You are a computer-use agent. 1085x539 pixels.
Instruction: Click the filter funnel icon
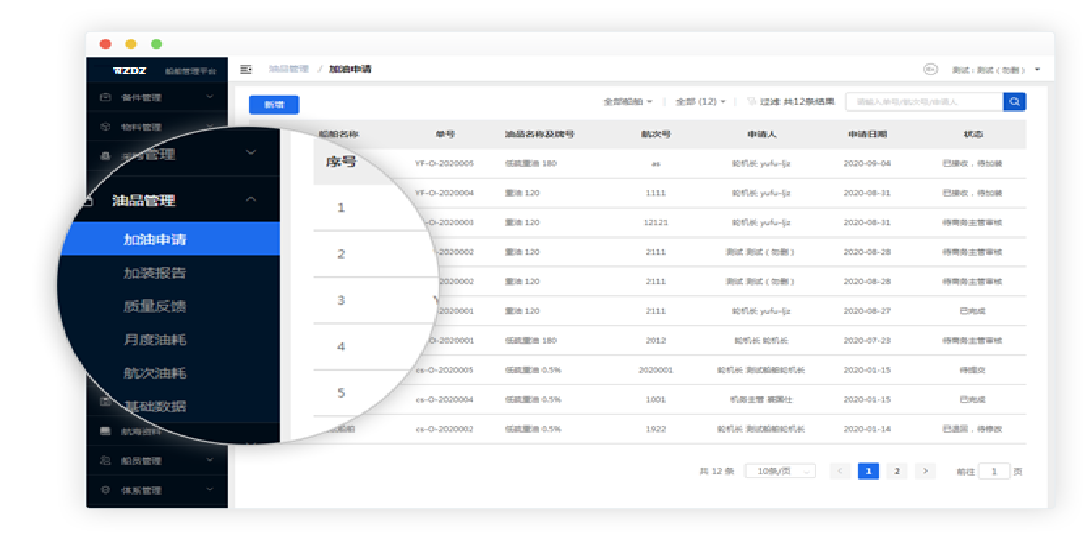tap(751, 102)
